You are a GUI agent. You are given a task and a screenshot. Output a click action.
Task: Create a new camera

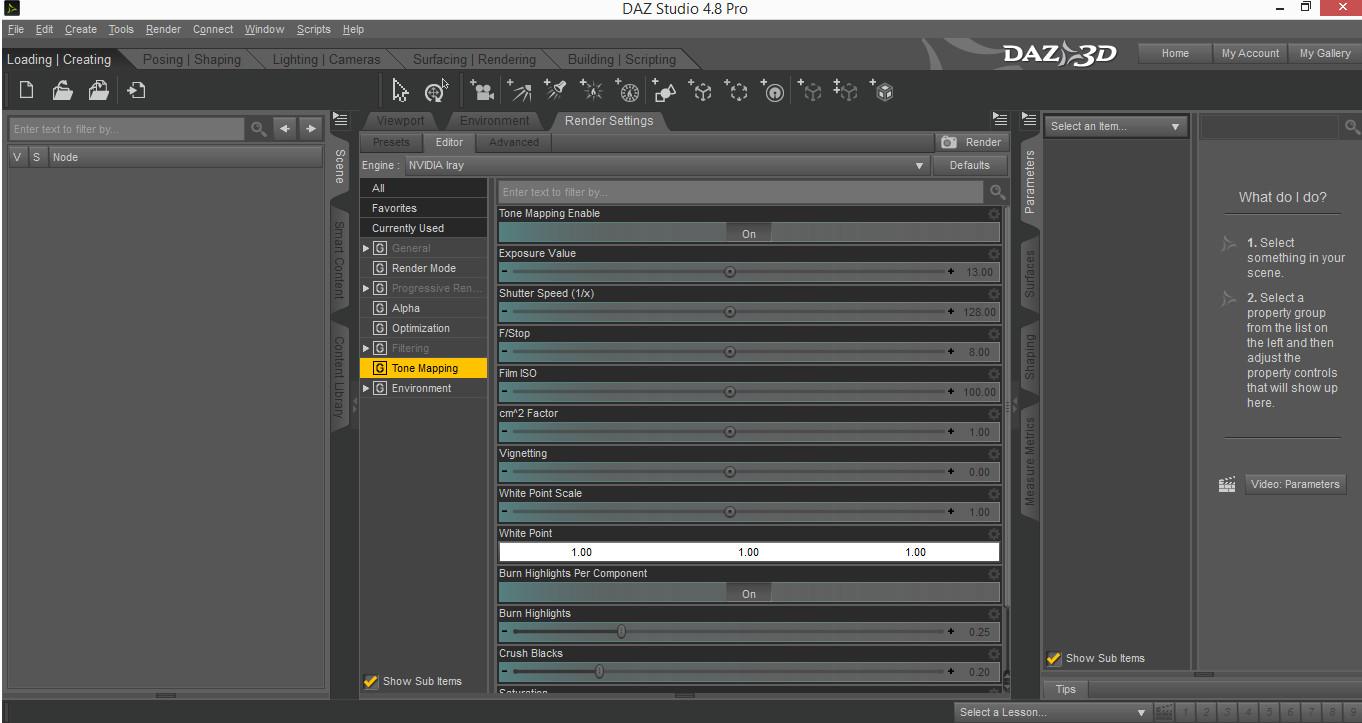[x=482, y=92]
